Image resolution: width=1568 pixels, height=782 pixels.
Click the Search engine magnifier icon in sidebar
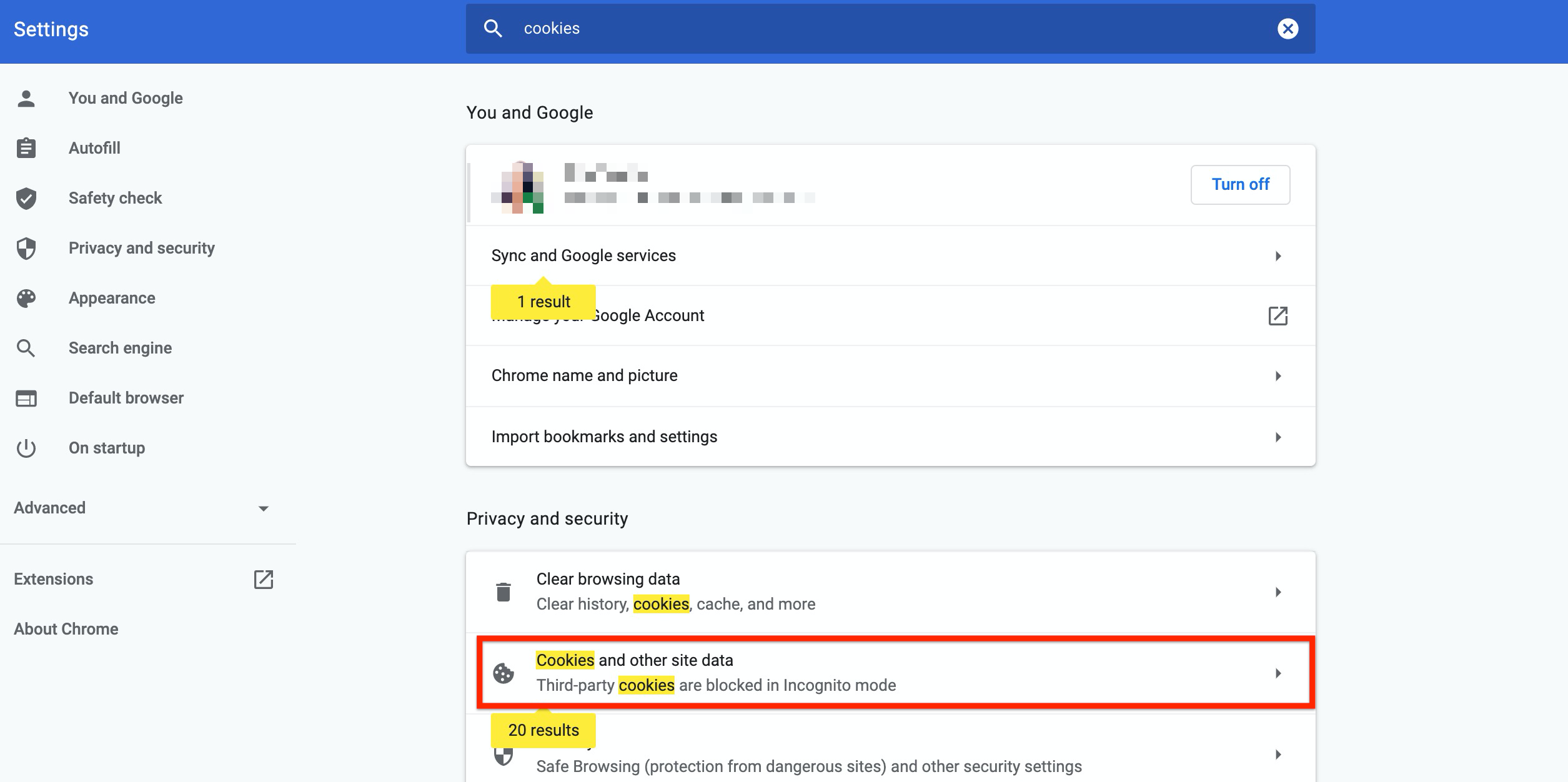tap(26, 348)
